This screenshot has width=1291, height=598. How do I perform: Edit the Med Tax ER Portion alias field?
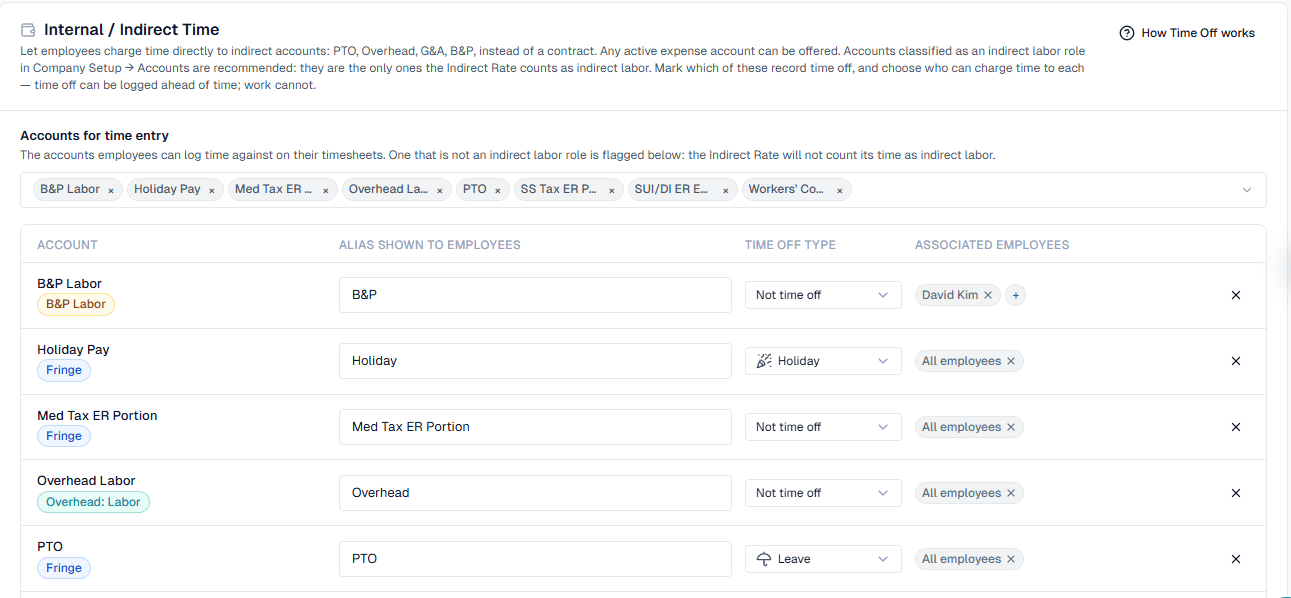pos(535,427)
